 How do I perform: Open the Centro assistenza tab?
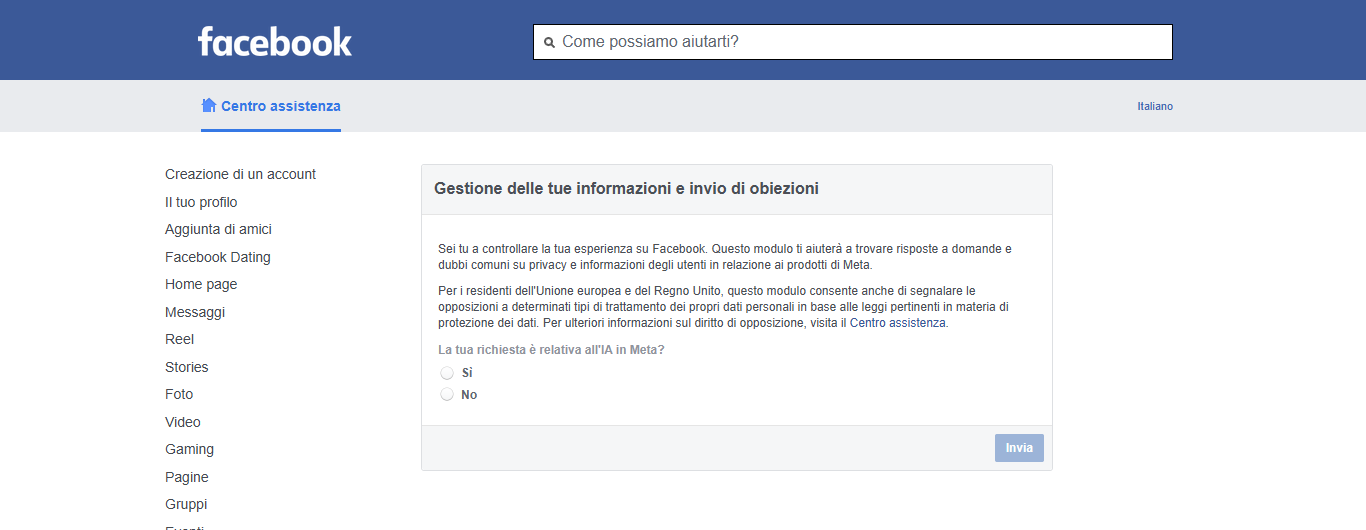point(271,106)
